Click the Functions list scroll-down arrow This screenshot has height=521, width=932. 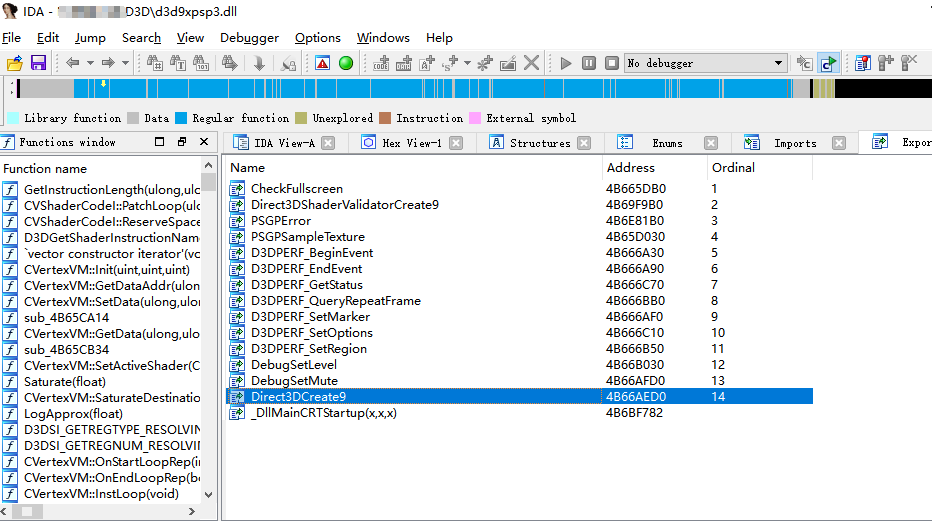tap(208, 494)
